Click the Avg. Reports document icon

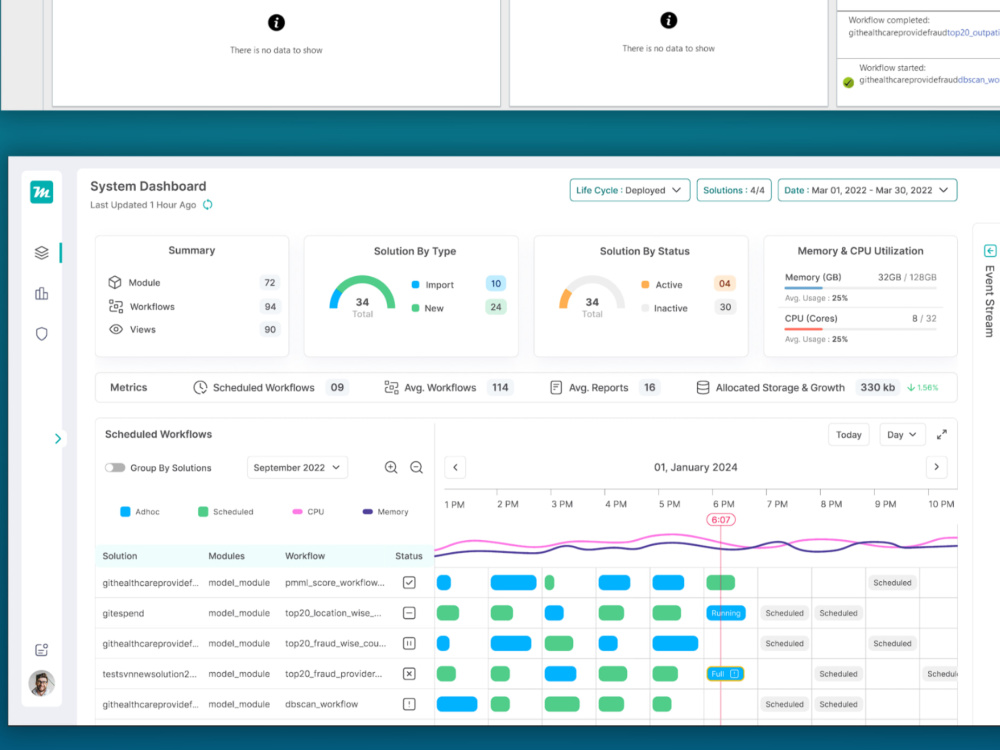pyautogui.click(x=556, y=388)
